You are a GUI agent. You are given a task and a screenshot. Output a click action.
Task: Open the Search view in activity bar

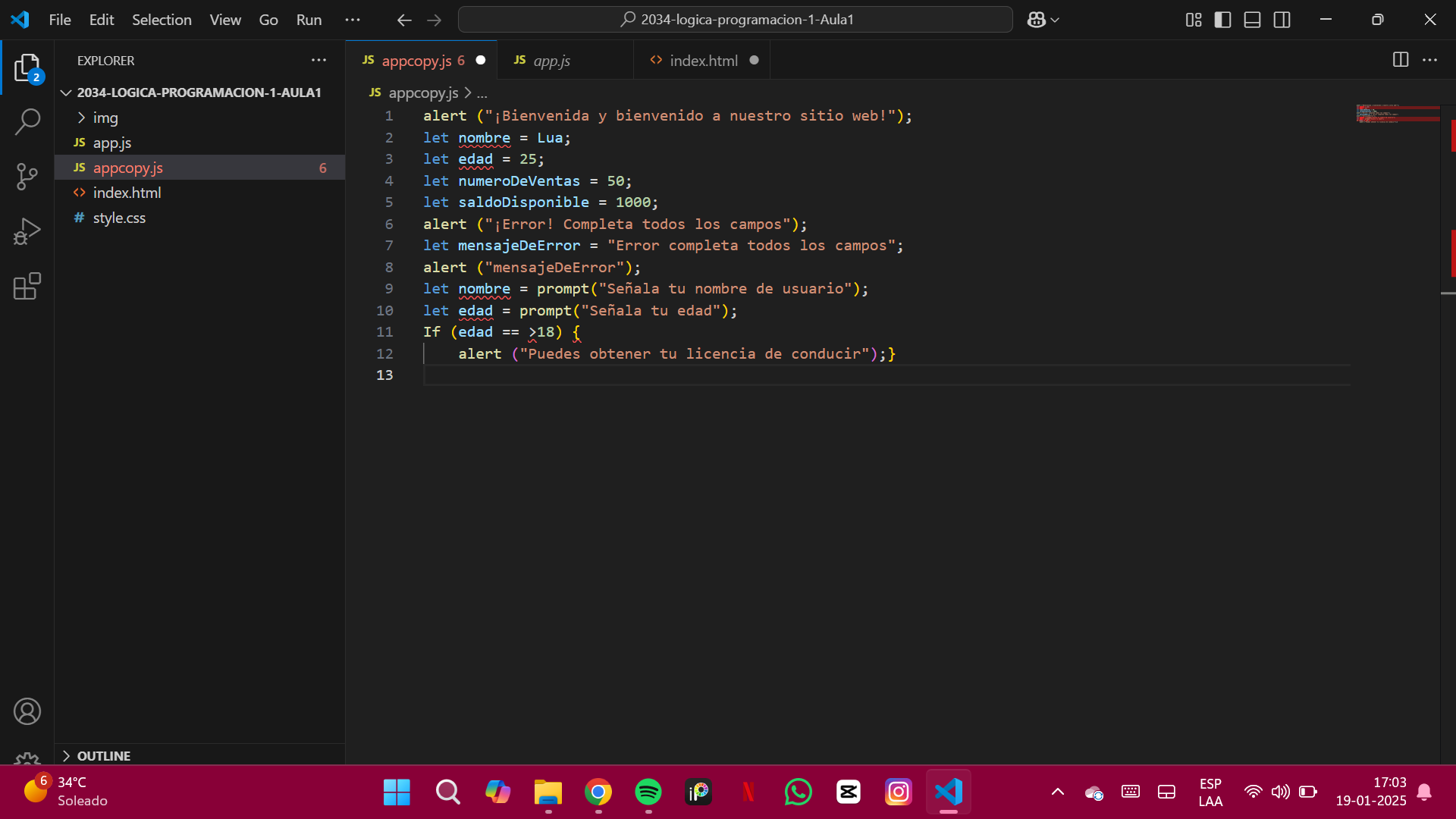(27, 121)
